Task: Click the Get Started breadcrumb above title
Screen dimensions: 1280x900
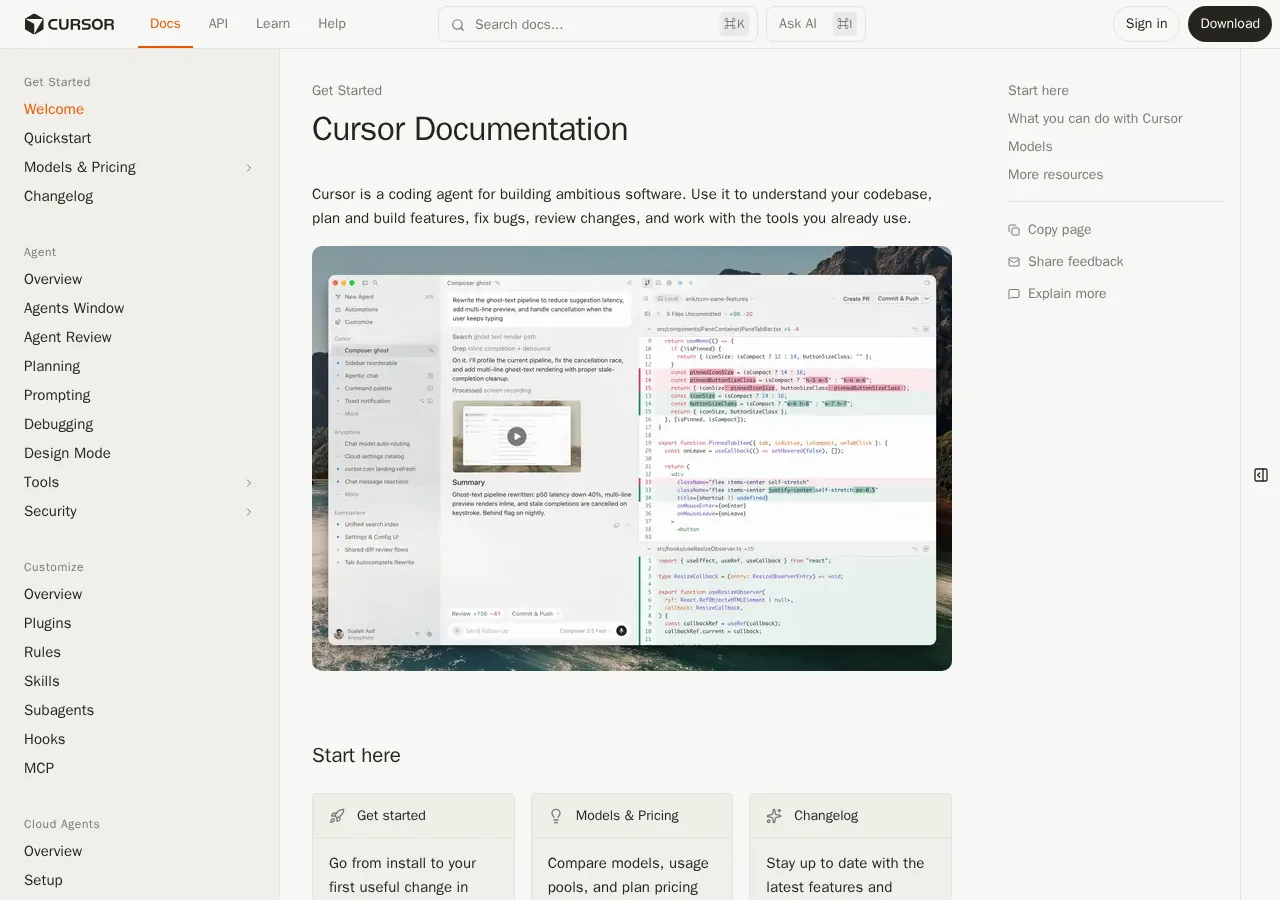Action: point(347,91)
